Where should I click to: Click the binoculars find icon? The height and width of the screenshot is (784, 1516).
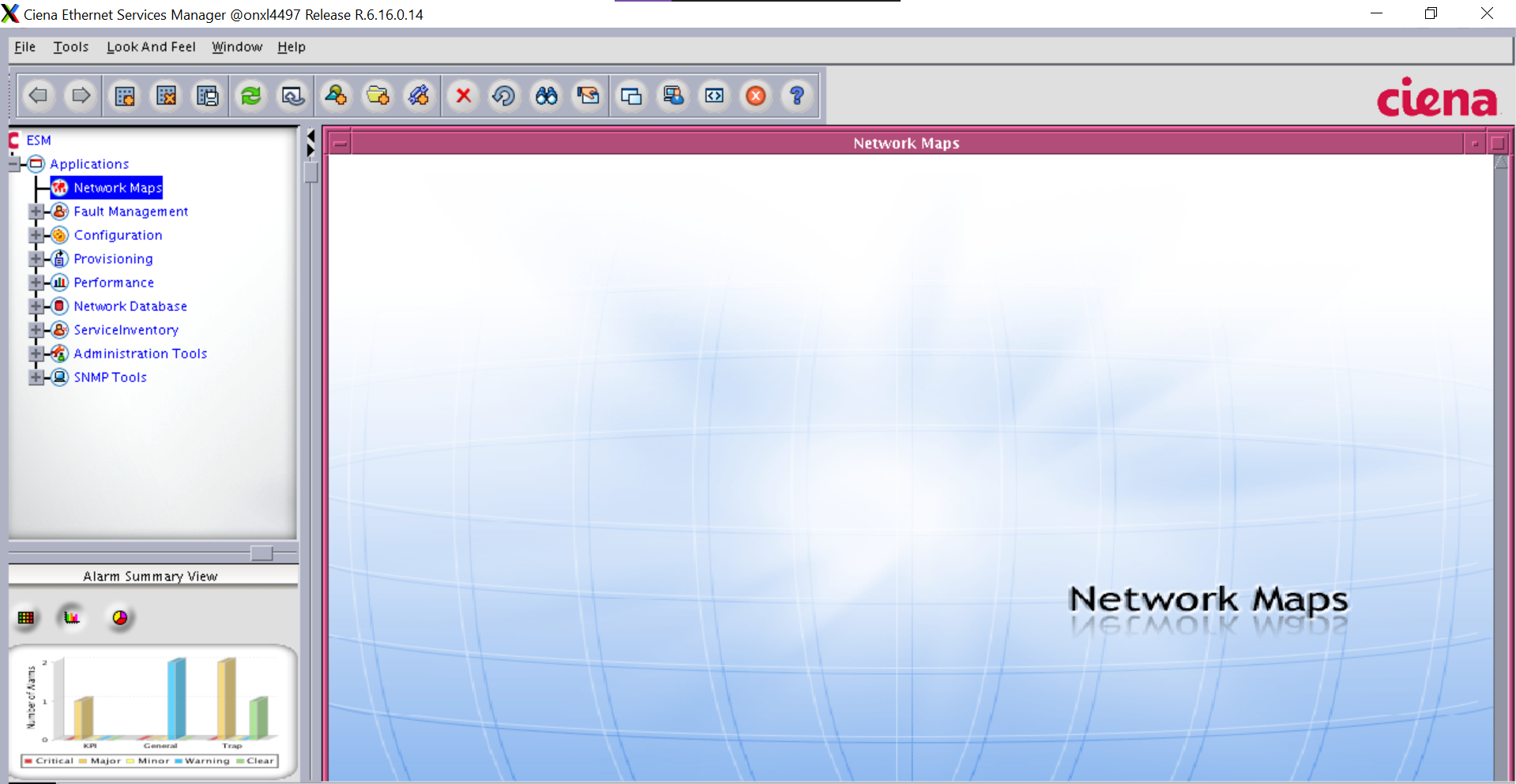point(546,96)
